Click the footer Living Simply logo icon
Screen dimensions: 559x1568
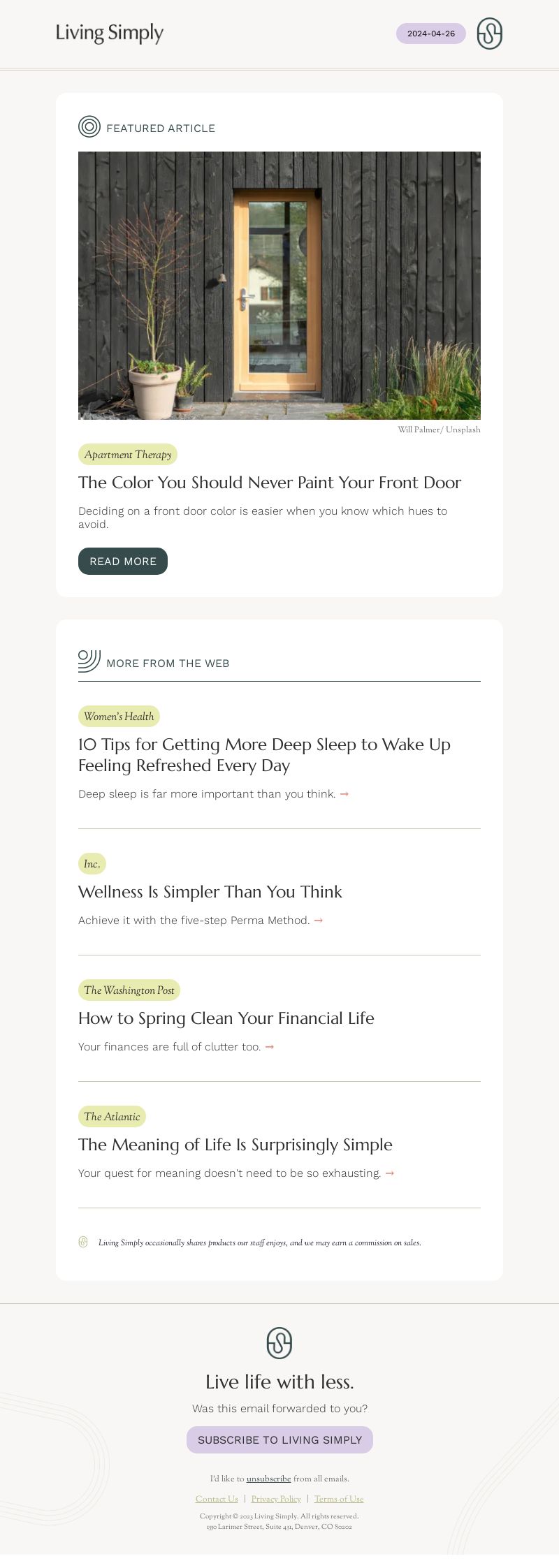click(x=279, y=1342)
